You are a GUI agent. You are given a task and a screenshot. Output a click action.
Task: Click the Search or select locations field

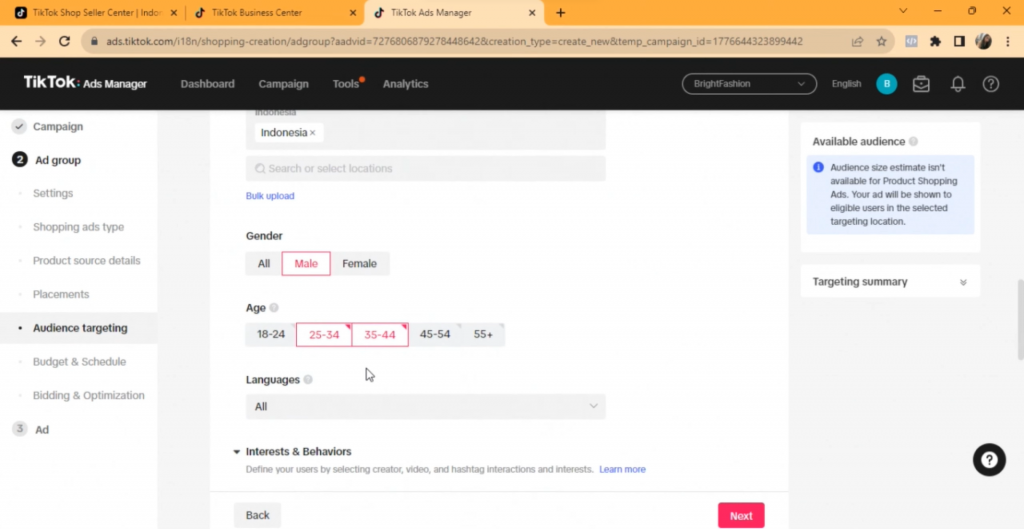(425, 169)
